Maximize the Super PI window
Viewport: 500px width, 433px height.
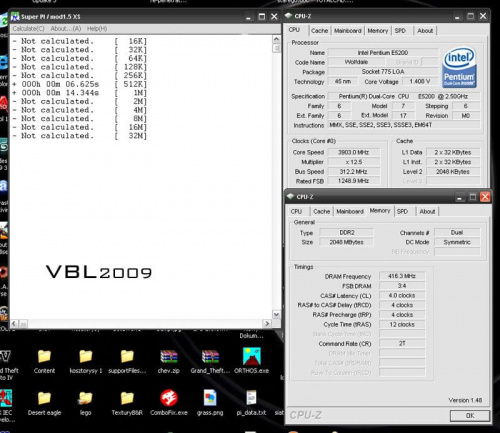(262, 16)
